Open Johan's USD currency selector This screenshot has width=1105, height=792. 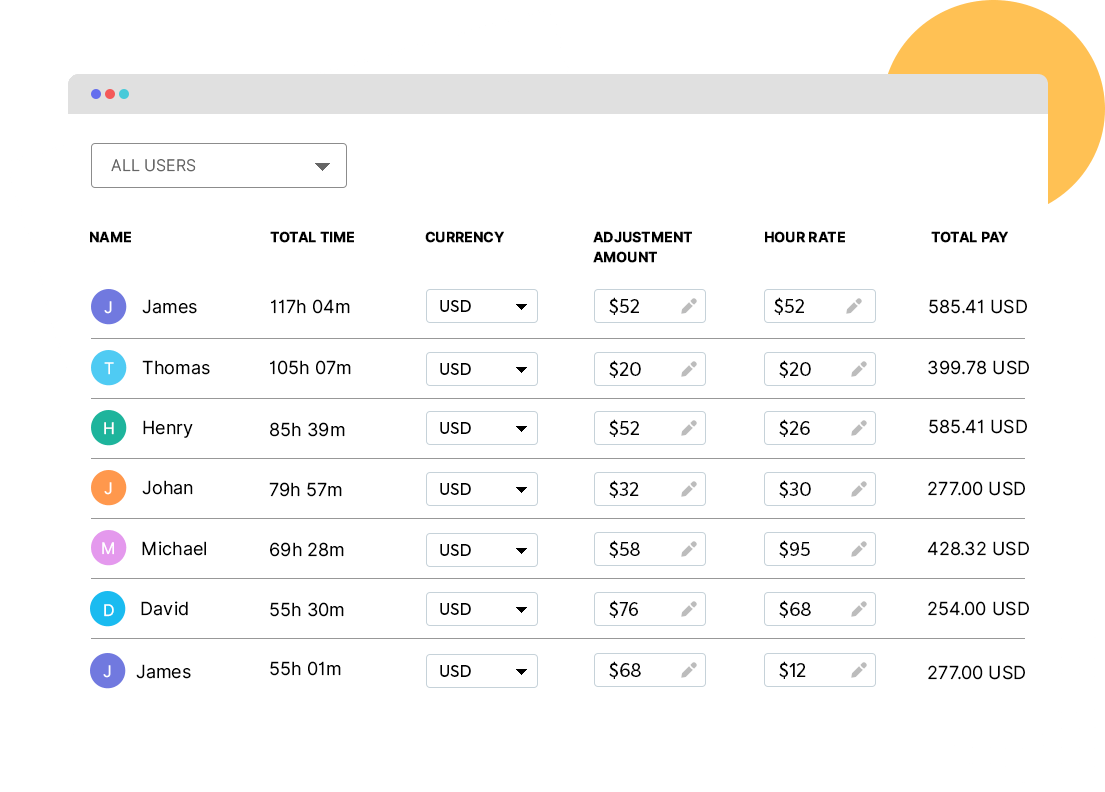481,488
